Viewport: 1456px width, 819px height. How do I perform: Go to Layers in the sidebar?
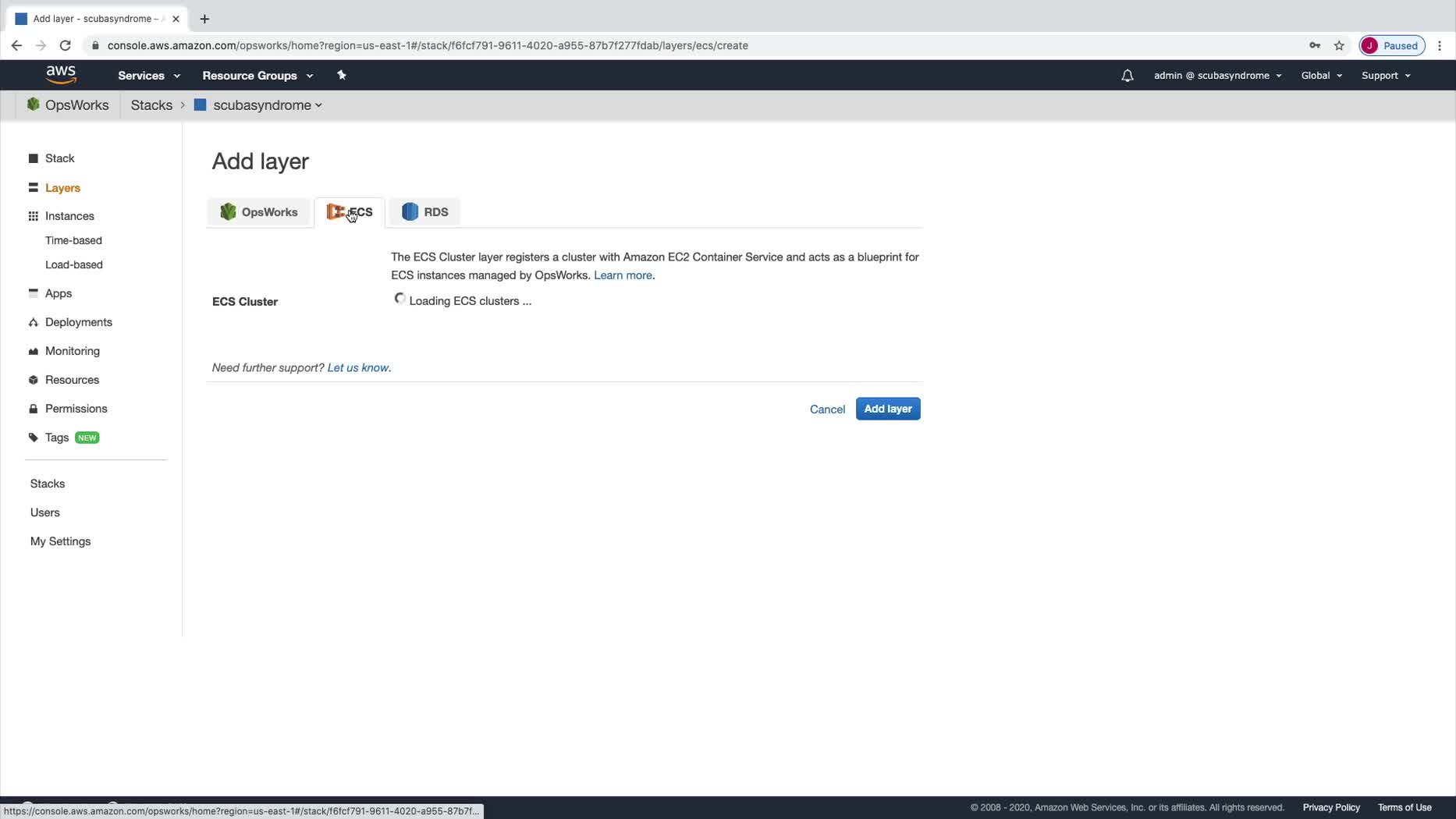tap(62, 188)
